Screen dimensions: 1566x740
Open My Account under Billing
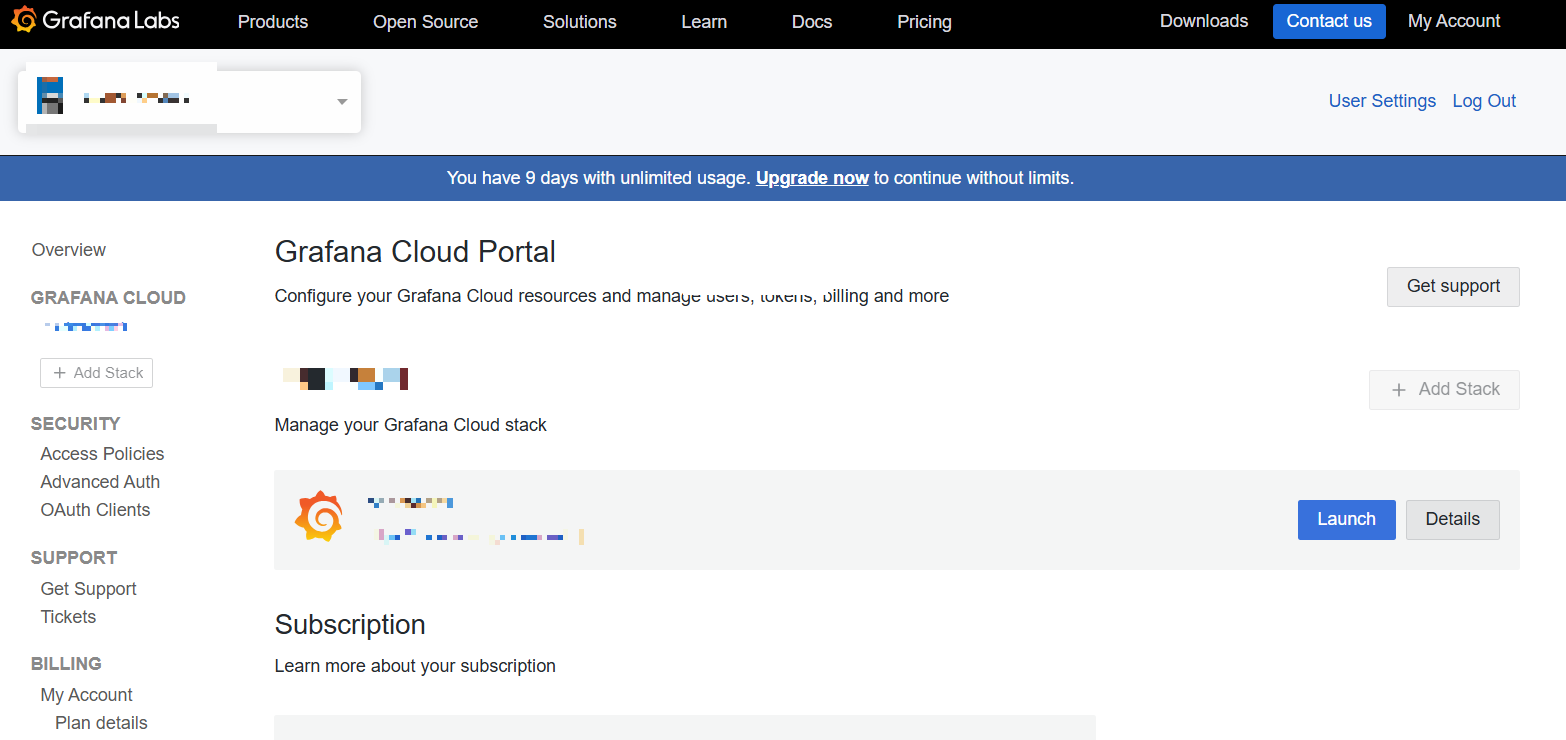pos(86,695)
